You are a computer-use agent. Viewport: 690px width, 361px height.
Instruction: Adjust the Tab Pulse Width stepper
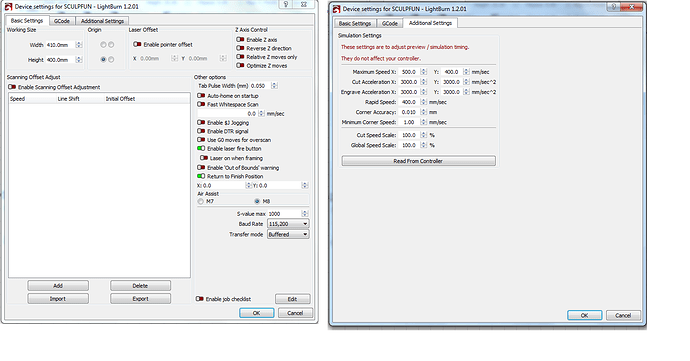(274, 86)
